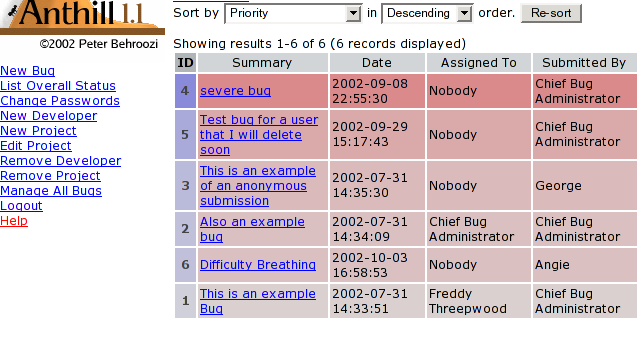Click Nobody in the severe bug row
This screenshot has height=360, width=640.
click(453, 91)
